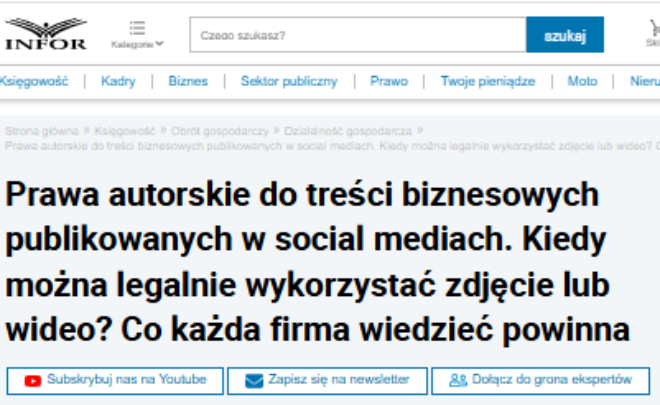
Task: Click 'Strona główna' breadcrumb link
Action: tap(42, 131)
